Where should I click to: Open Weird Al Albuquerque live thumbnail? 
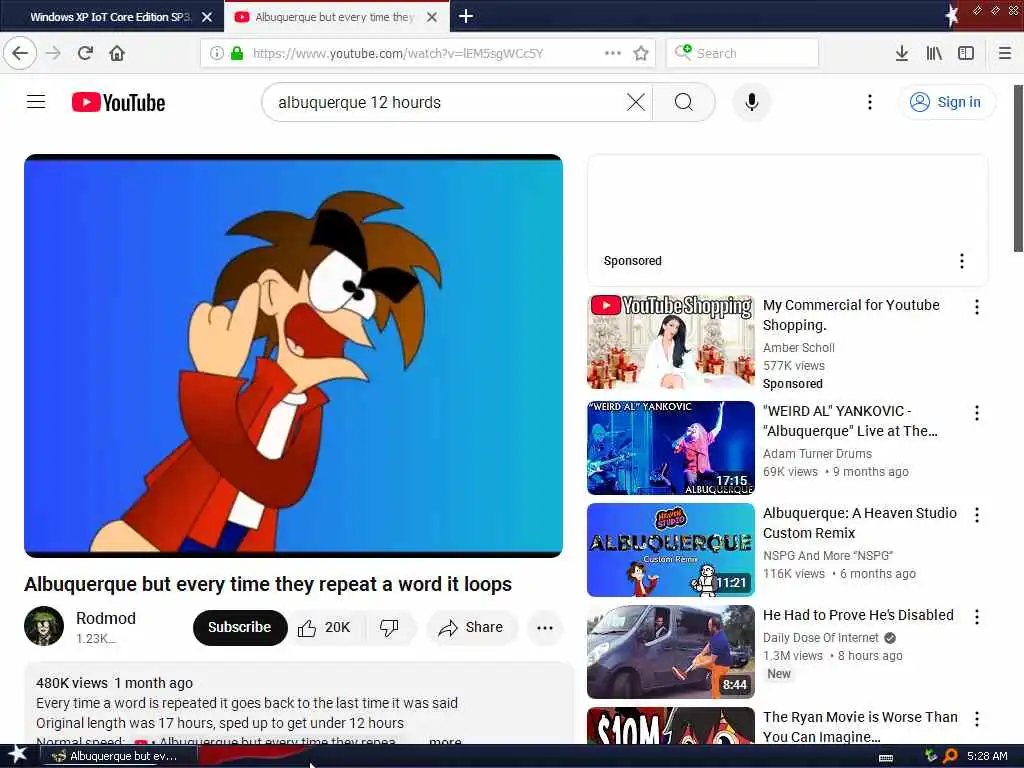(671, 448)
